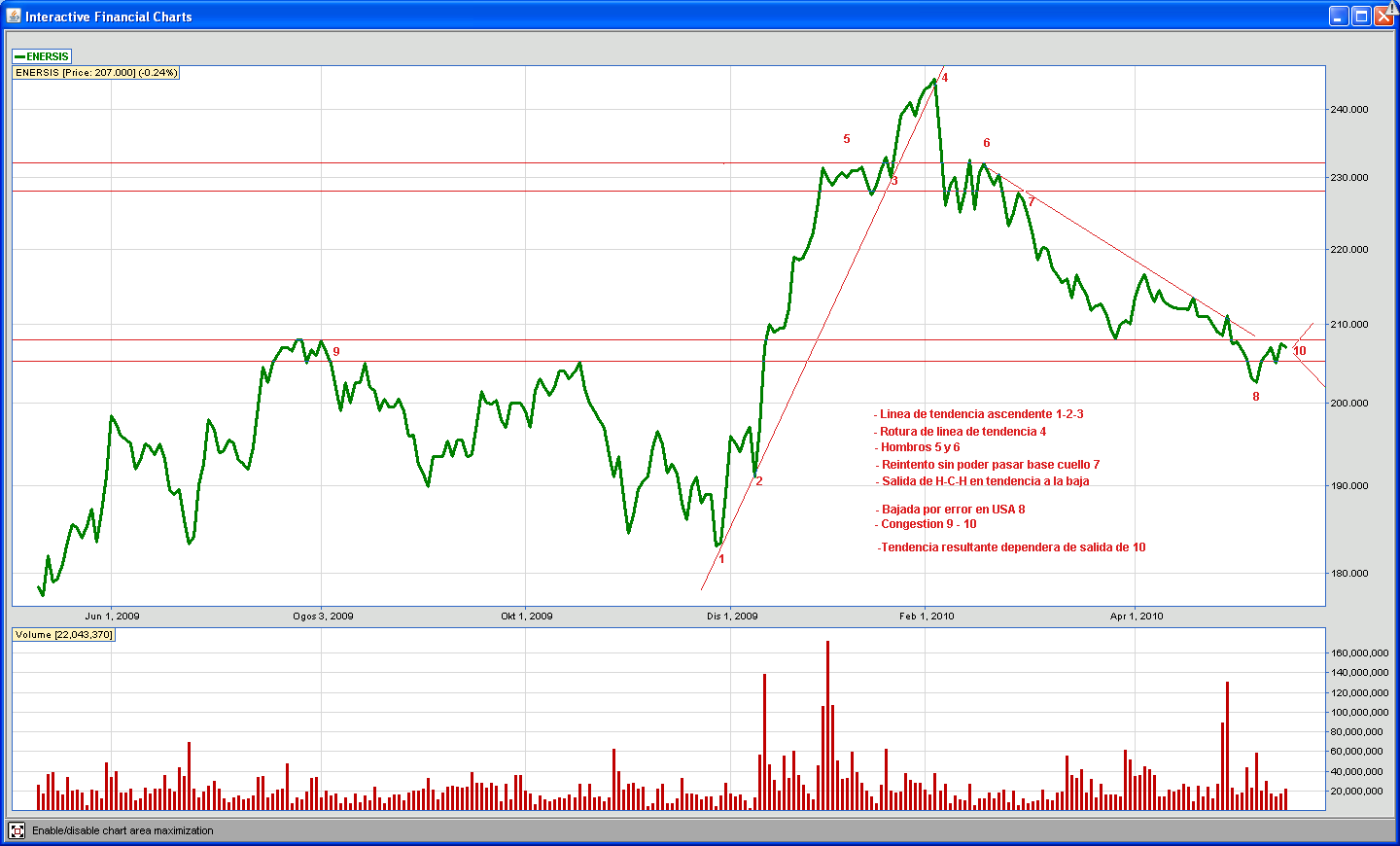The height and width of the screenshot is (846, 1400).
Task: Click the 'Congestion 9 - 10' note
Action: [x=926, y=524]
